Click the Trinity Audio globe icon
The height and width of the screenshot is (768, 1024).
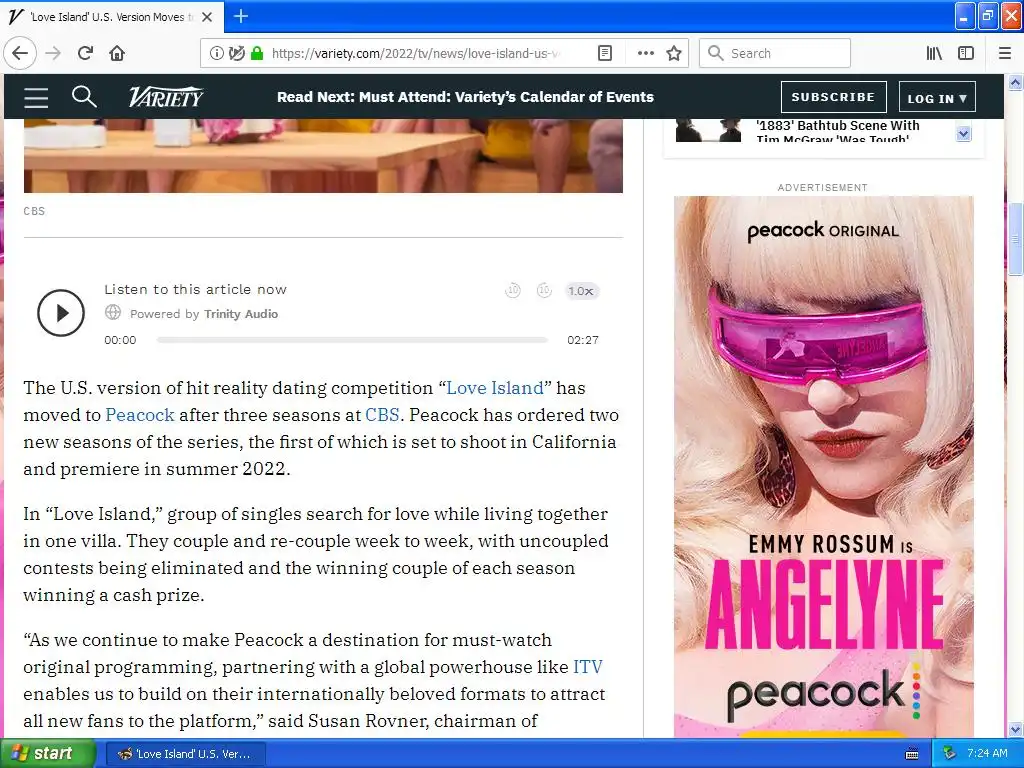point(112,312)
